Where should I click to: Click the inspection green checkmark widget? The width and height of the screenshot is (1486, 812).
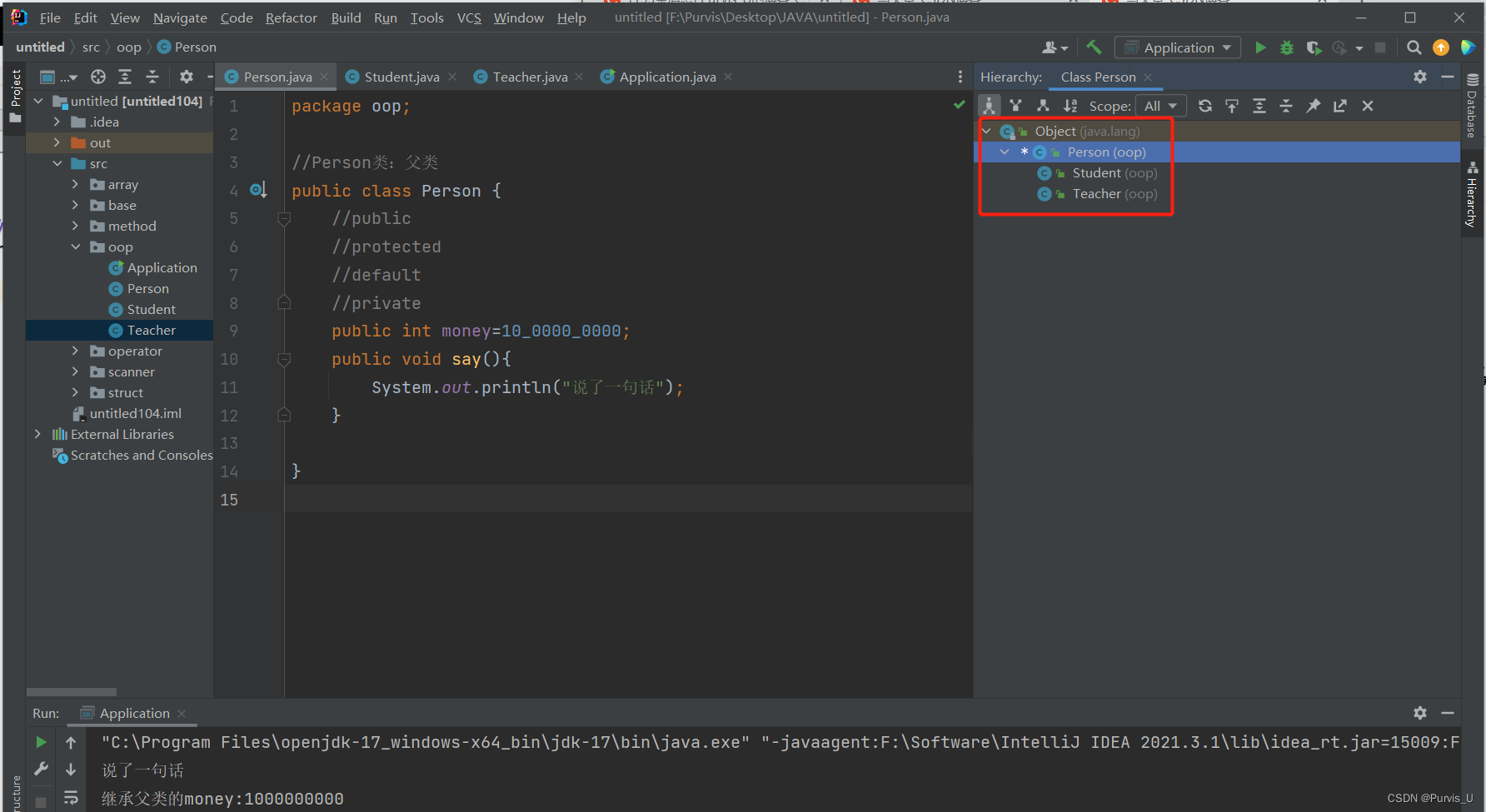(960, 105)
